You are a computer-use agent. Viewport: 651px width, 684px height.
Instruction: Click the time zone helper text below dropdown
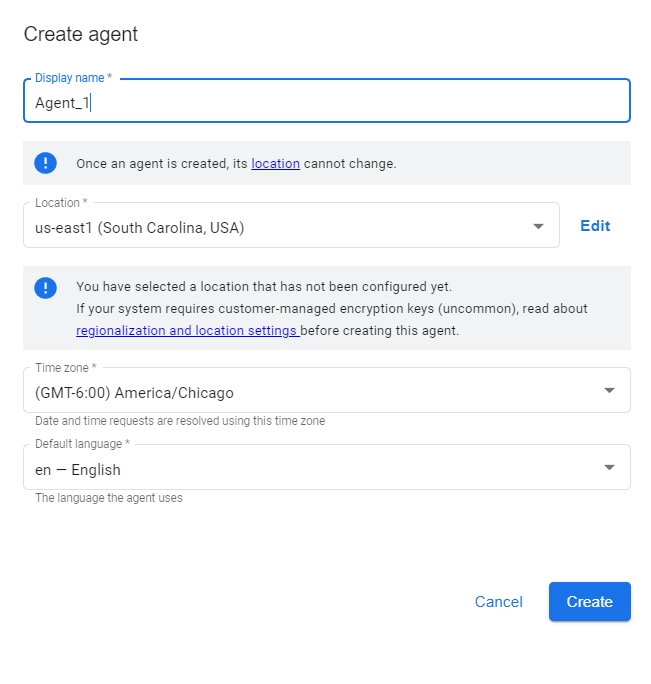pos(180,421)
